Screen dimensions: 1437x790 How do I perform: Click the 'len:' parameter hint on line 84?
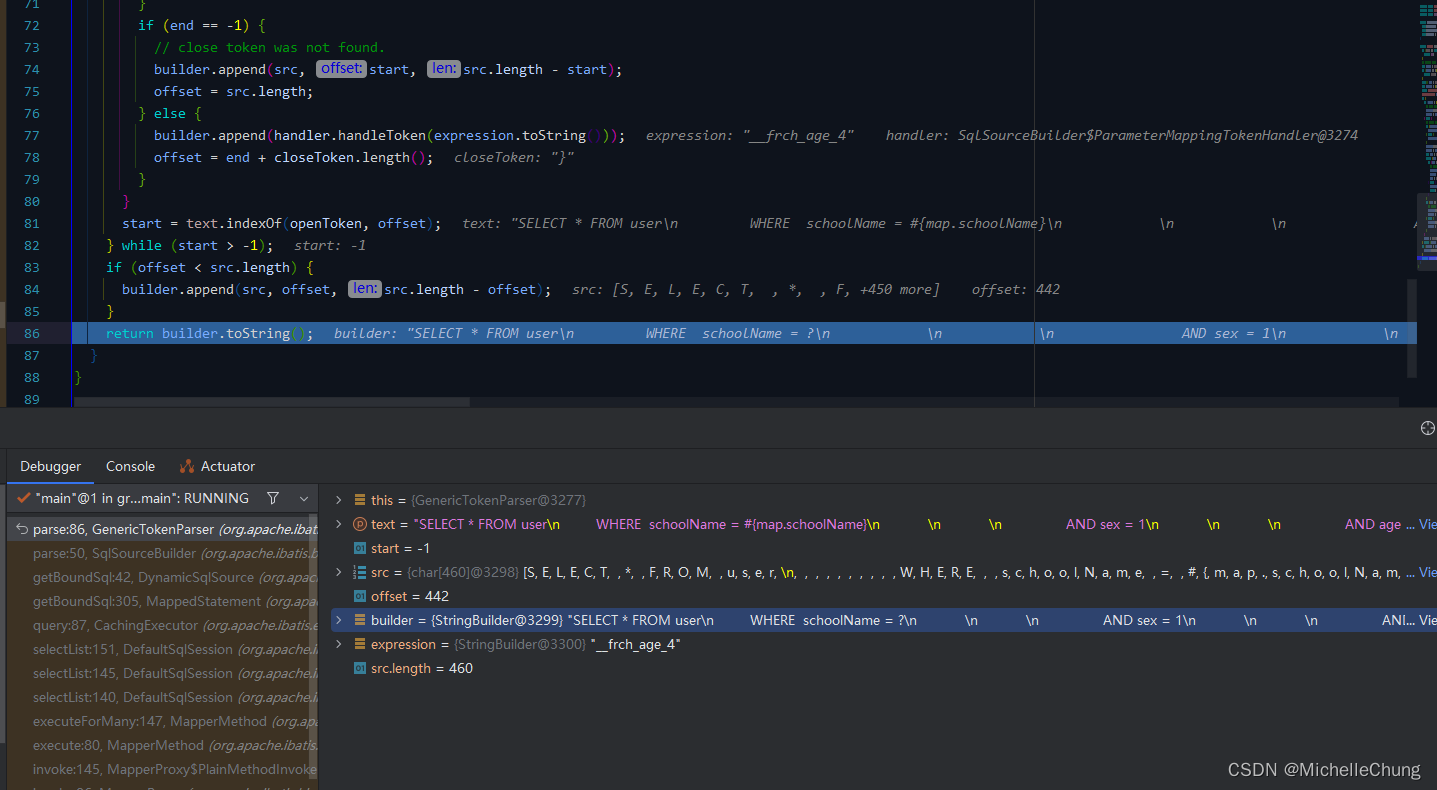coord(364,289)
